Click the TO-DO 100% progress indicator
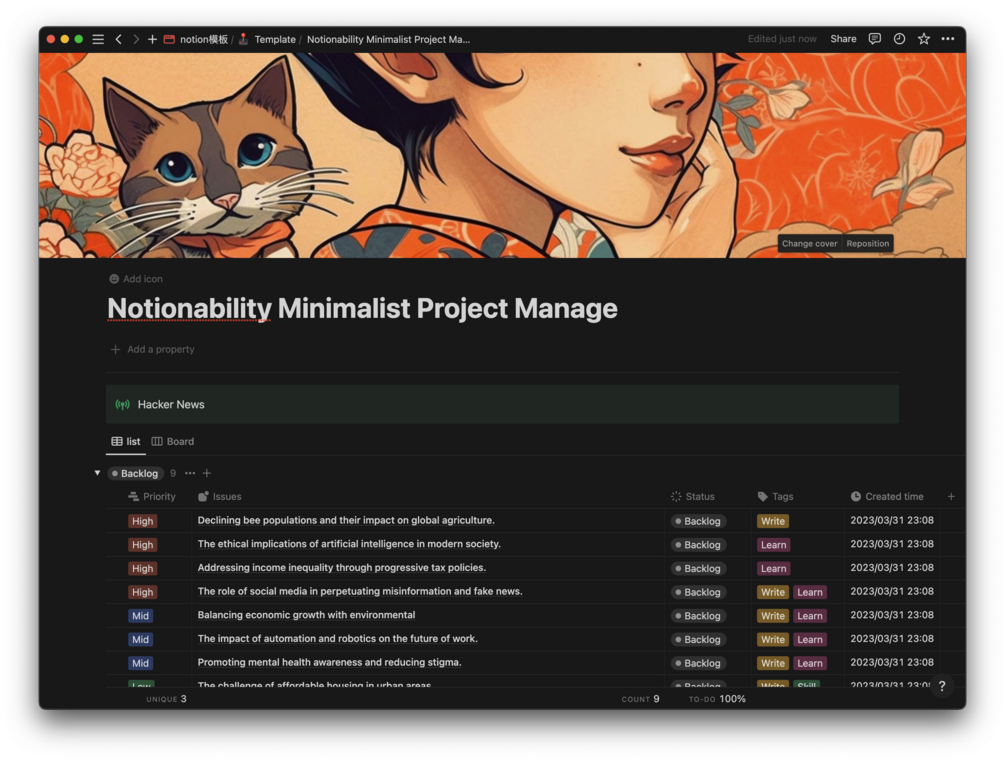 [717, 699]
